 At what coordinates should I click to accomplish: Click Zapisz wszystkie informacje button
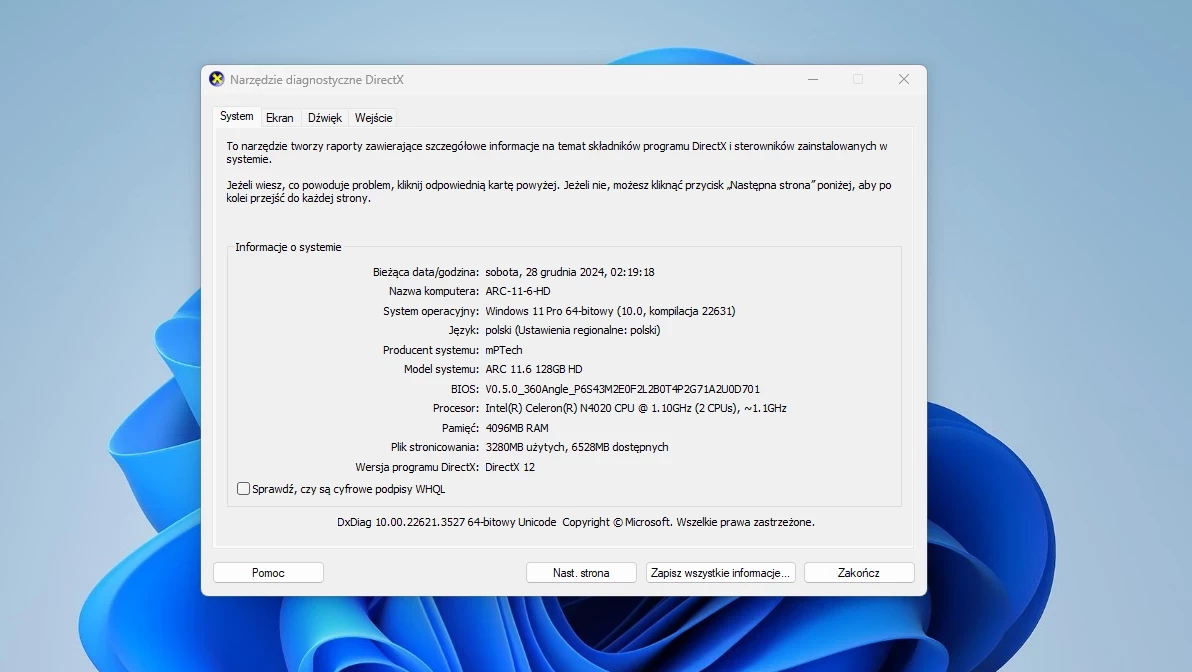pyautogui.click(x=719, y=572)
